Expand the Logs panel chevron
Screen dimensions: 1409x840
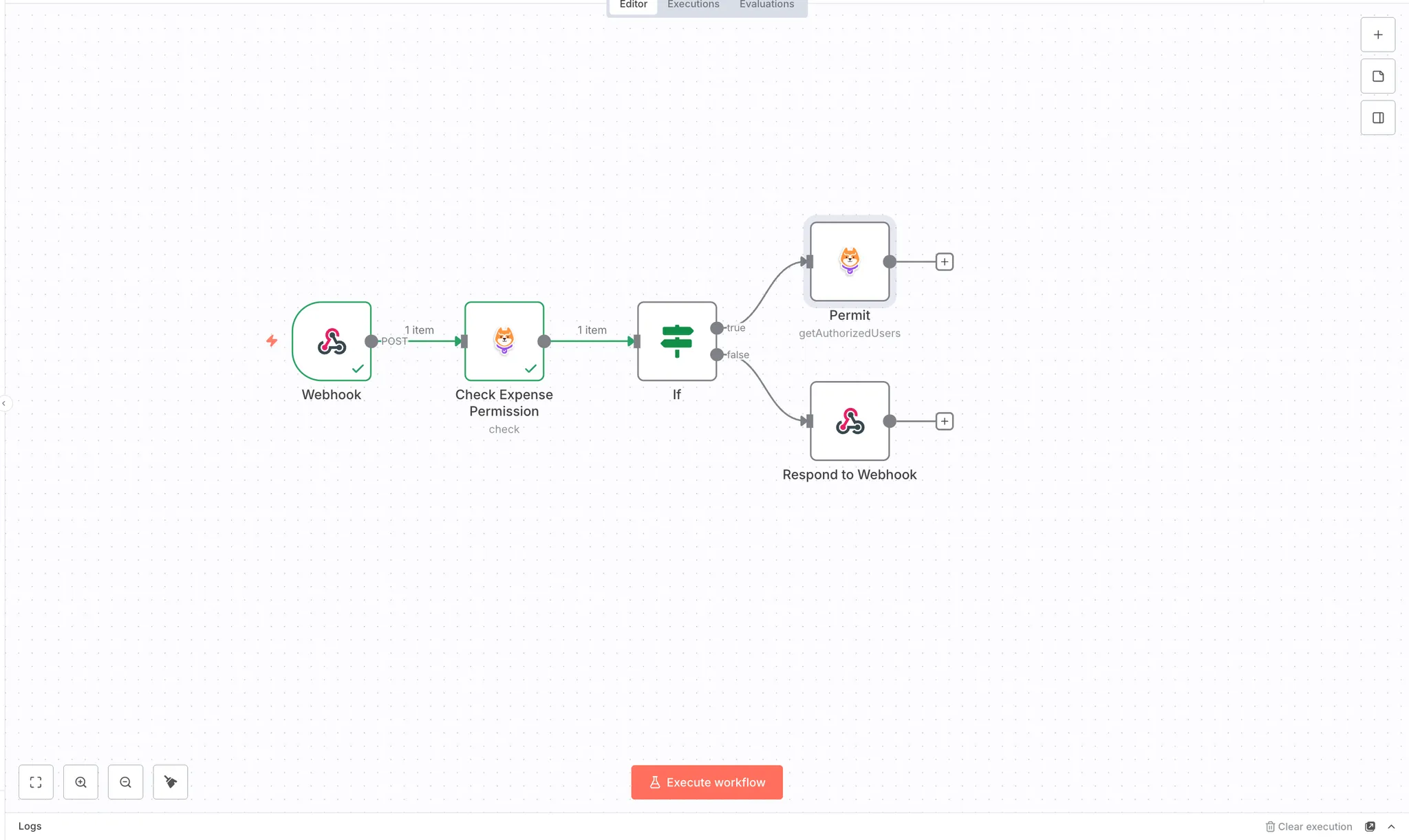pos(1391,827)
